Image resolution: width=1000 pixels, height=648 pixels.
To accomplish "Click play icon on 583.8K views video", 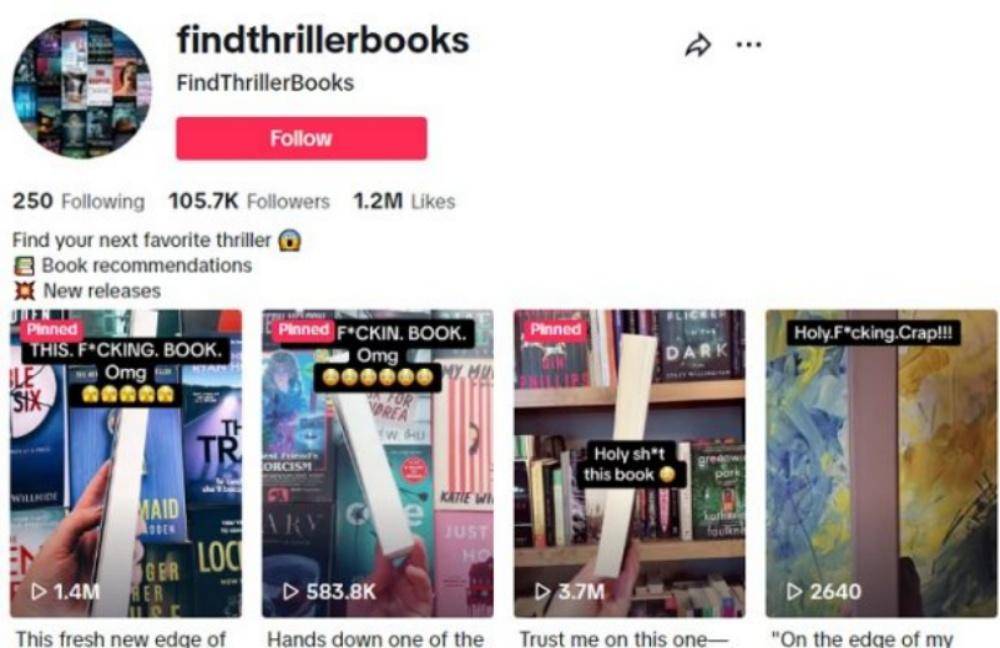I will click(x=291, y=592).
